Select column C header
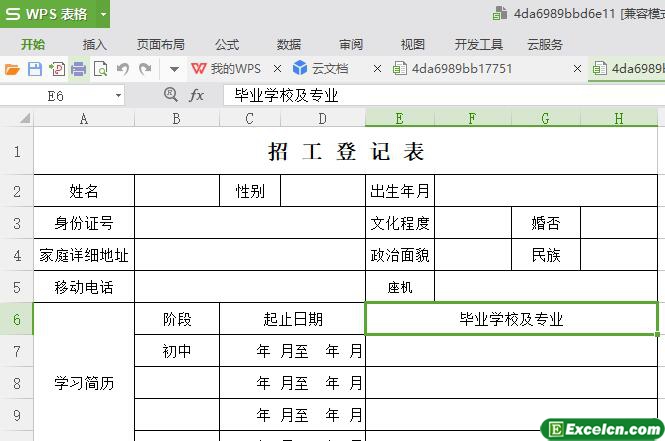This screenshot has width=665, height=441. [250, 119]
